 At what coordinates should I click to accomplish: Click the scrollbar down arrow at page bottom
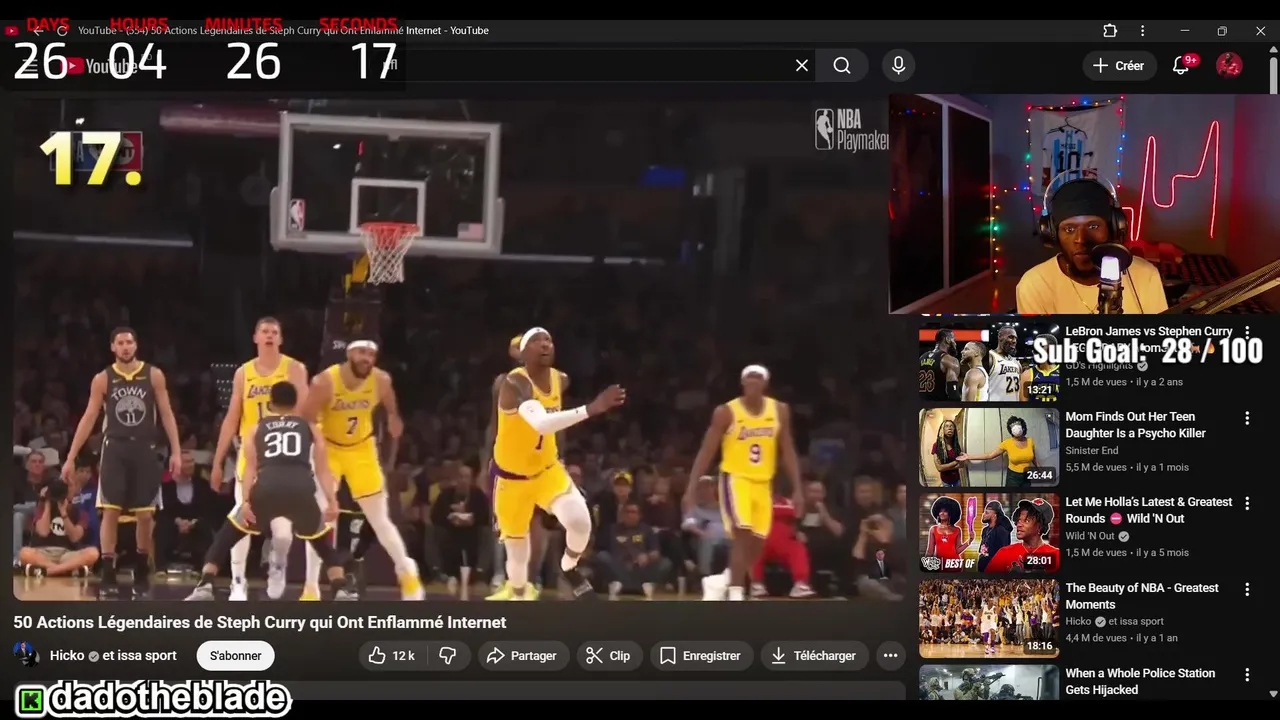pyautogui.click(x=1273, y=693)
